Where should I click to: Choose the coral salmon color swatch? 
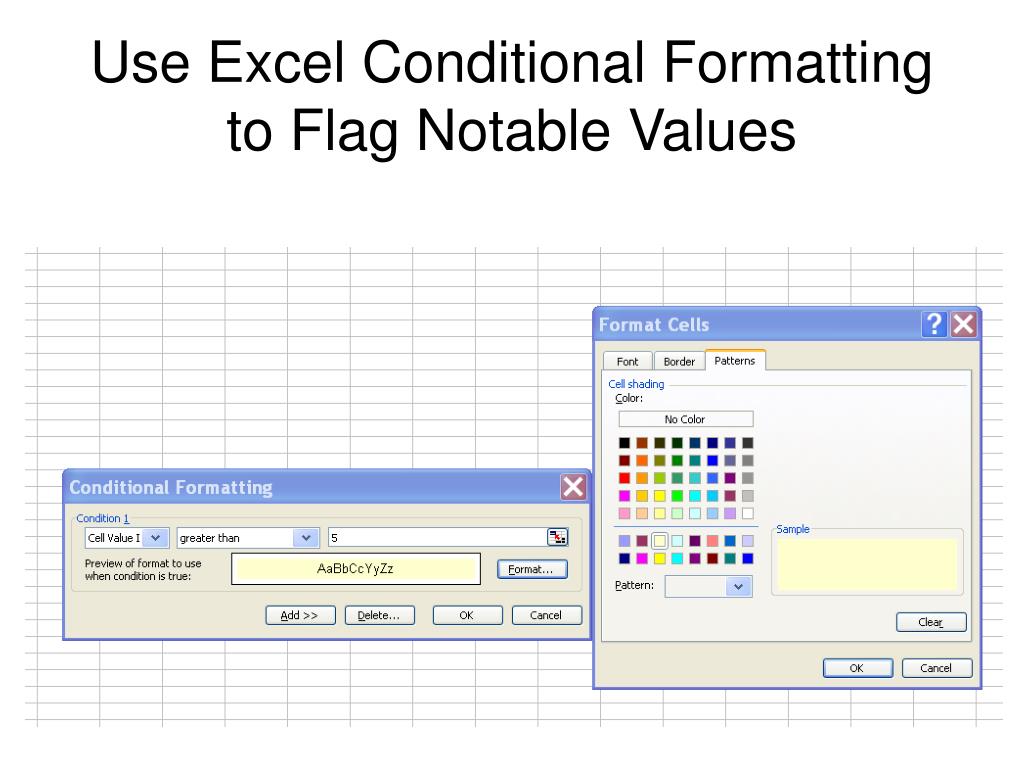pyautogui.click(x=712, y=541)
